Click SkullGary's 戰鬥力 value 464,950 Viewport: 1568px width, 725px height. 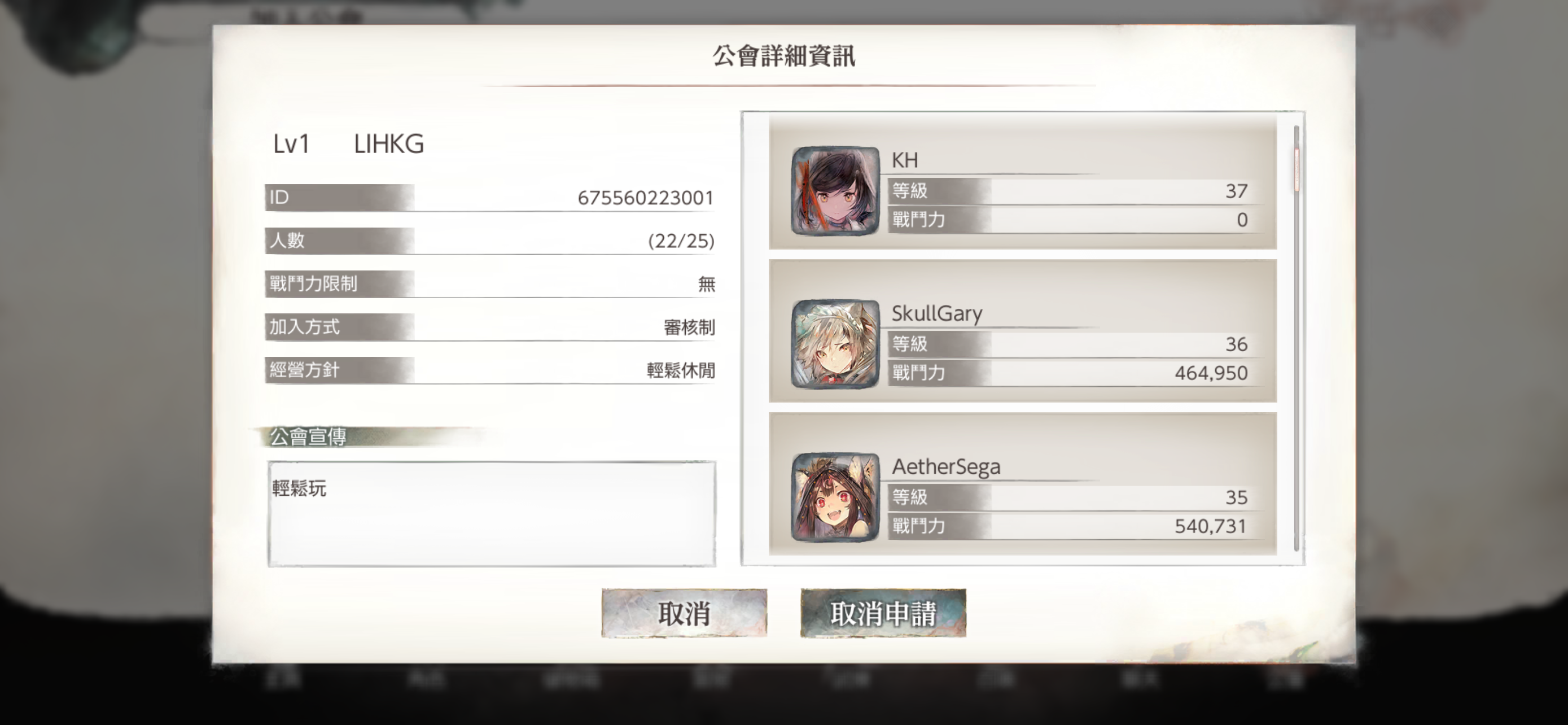coord(1211,373)
